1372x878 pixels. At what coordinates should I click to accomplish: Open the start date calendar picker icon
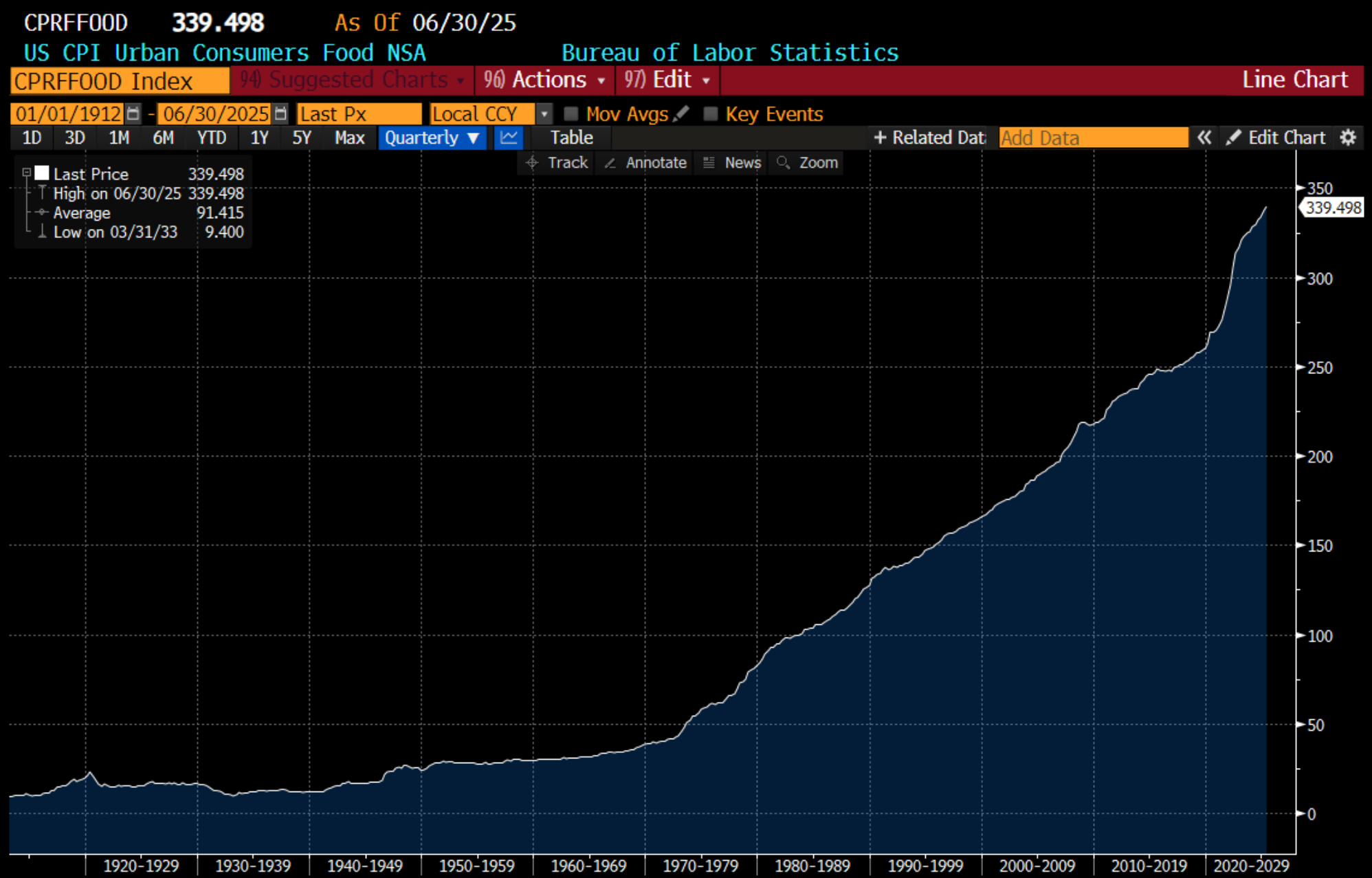coord(133,113)
